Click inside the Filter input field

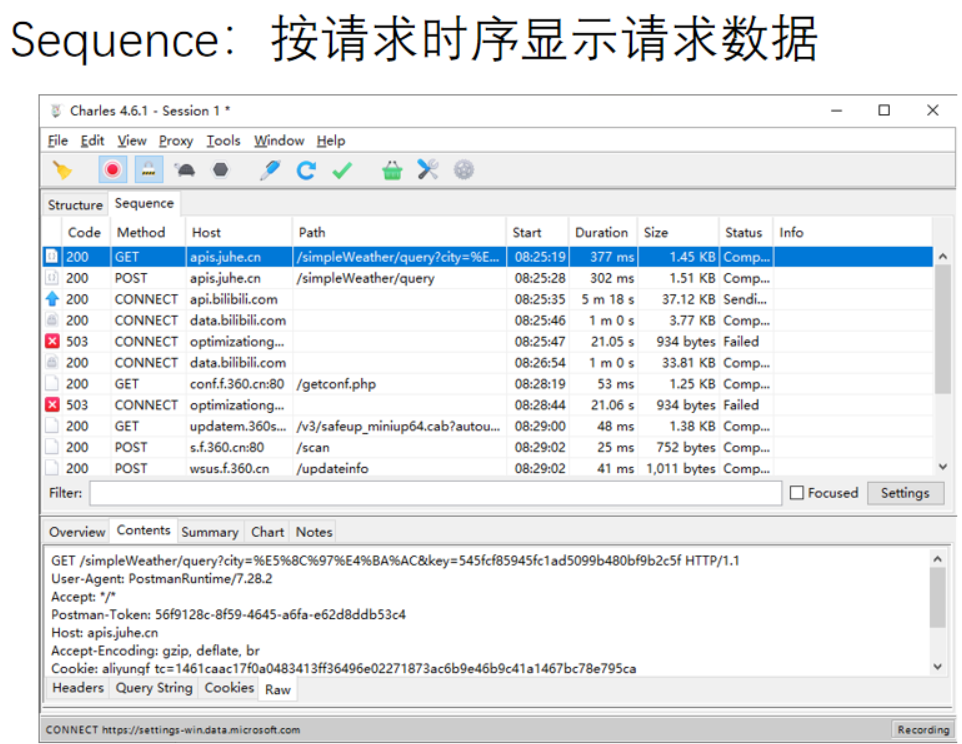(x=436, y=493)
